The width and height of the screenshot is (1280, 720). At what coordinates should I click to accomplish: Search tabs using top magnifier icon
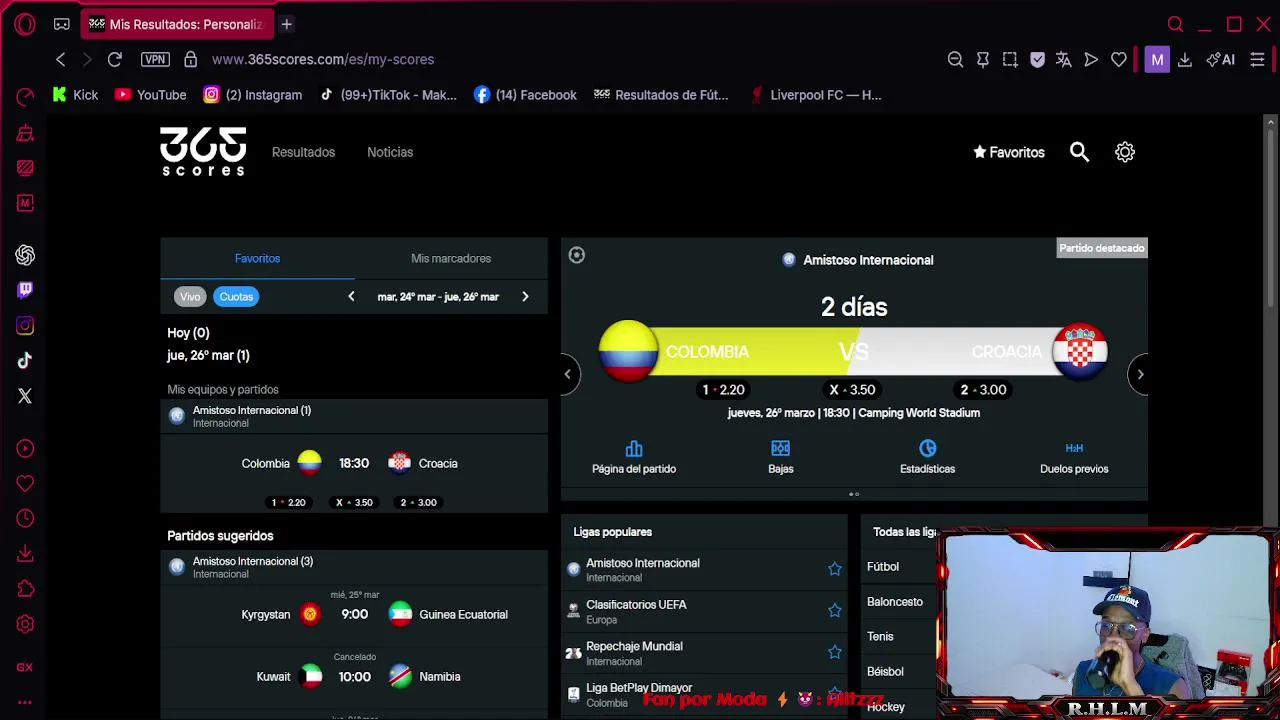click(x=1175, y=24)
